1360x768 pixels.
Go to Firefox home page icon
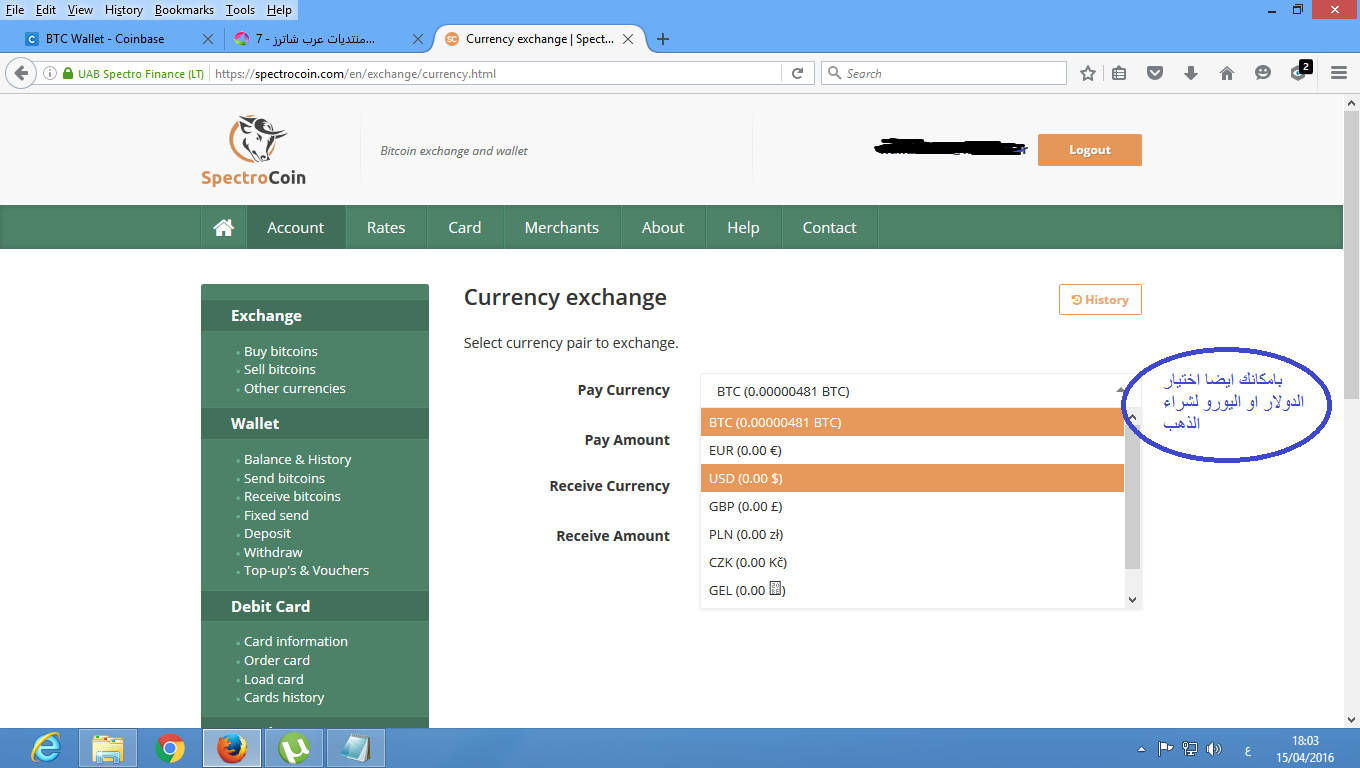point(1227,73)
